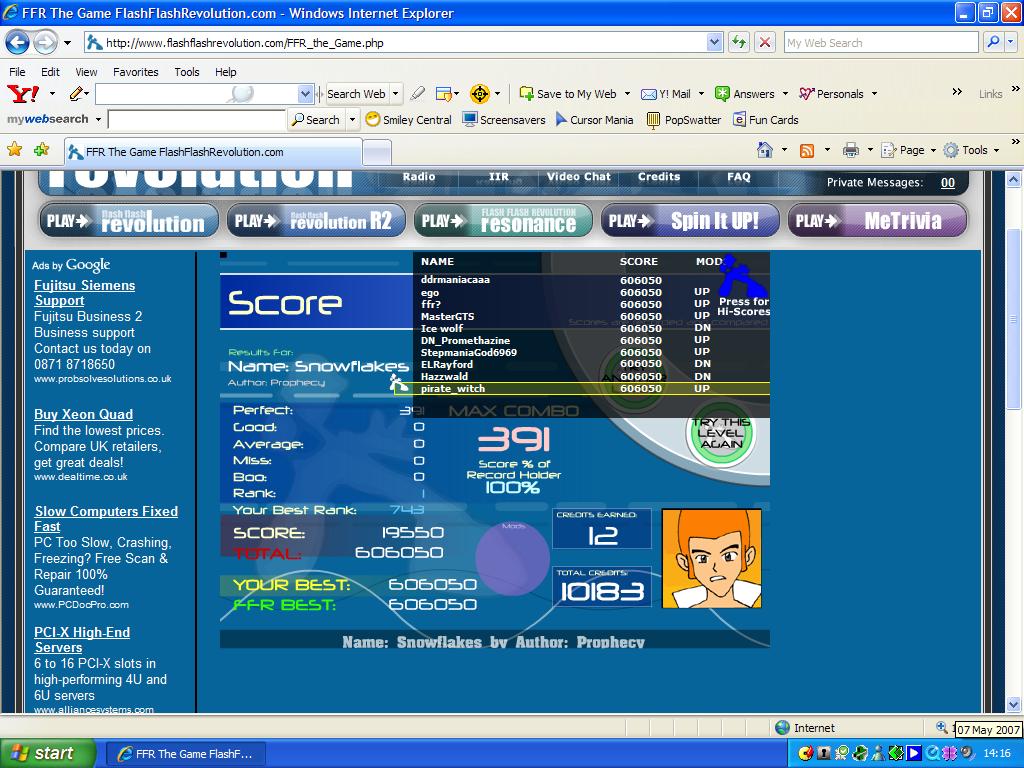Click the Yahoo toolbar pencil icon

76,94
